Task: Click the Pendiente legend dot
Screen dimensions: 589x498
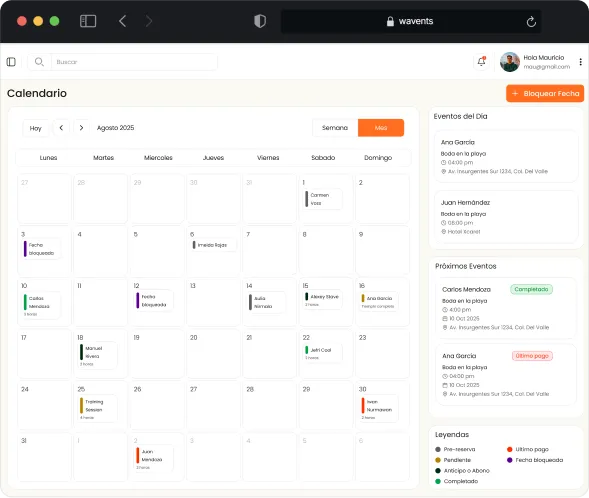Action: click(438, 460)
